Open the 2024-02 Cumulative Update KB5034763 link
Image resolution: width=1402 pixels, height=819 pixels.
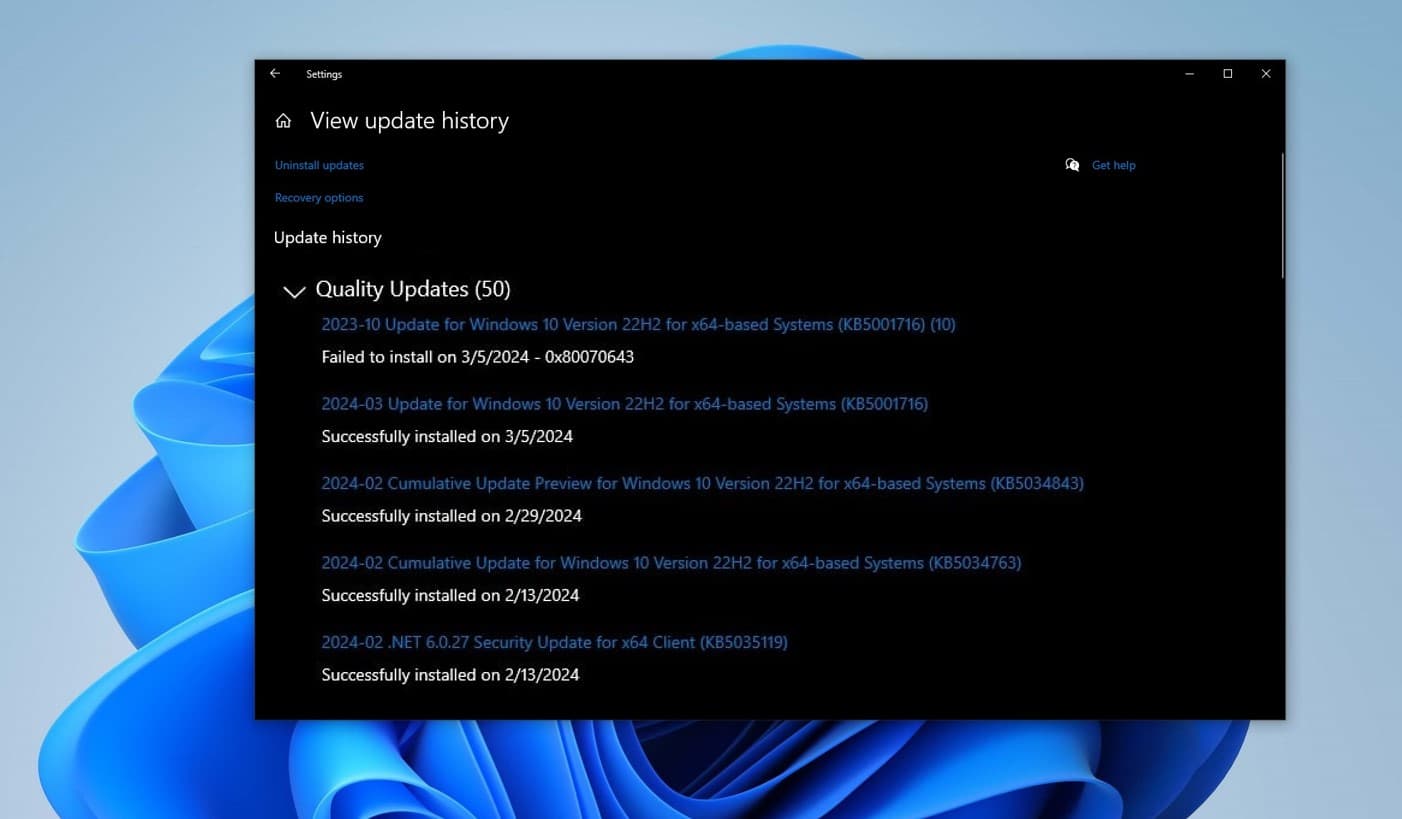(670, 562)
